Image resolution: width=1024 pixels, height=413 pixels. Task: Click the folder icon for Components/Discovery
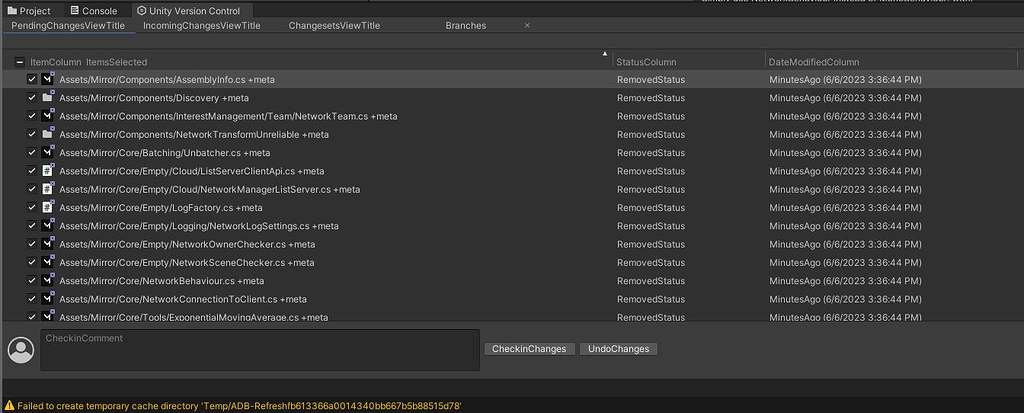pos(47,98)
